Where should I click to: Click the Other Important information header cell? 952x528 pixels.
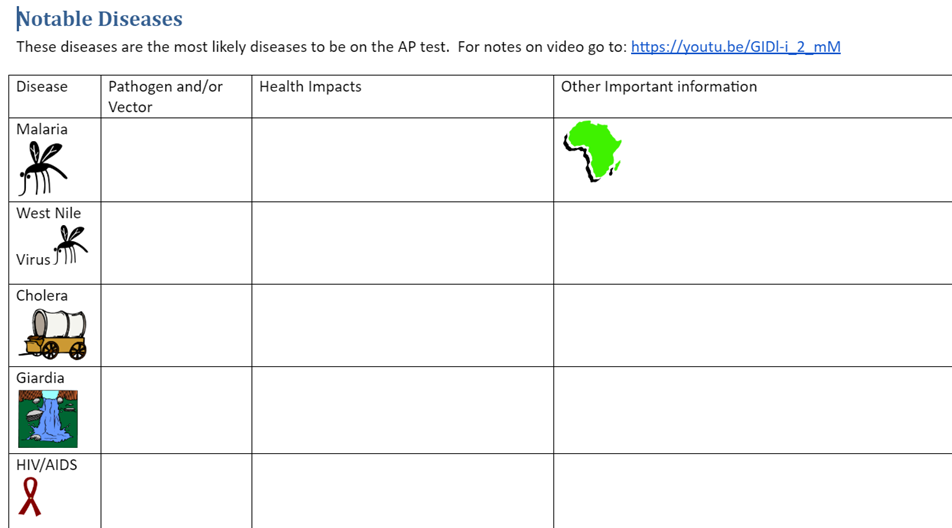[752, 96]
